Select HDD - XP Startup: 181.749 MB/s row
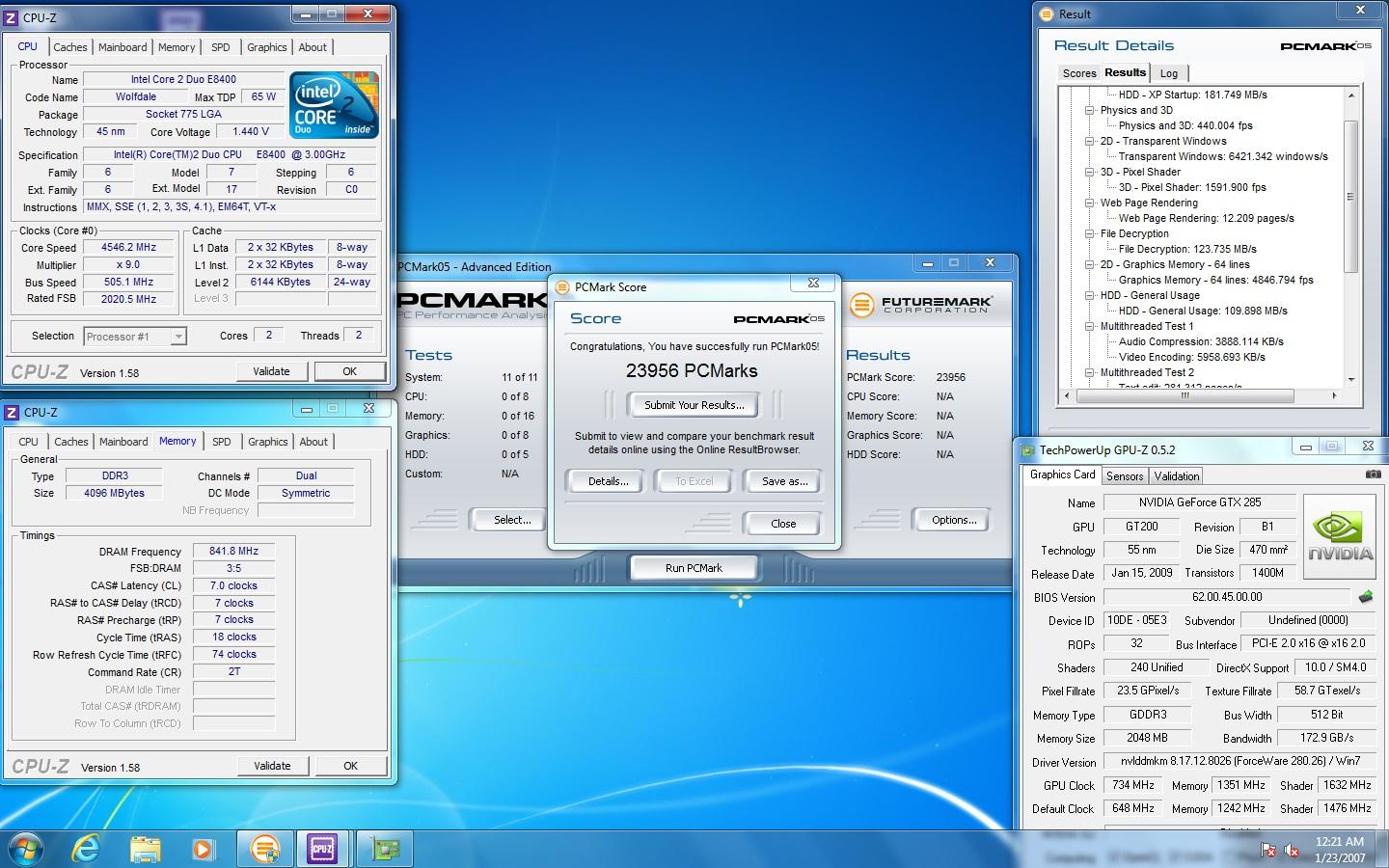 coord(1192,95)
